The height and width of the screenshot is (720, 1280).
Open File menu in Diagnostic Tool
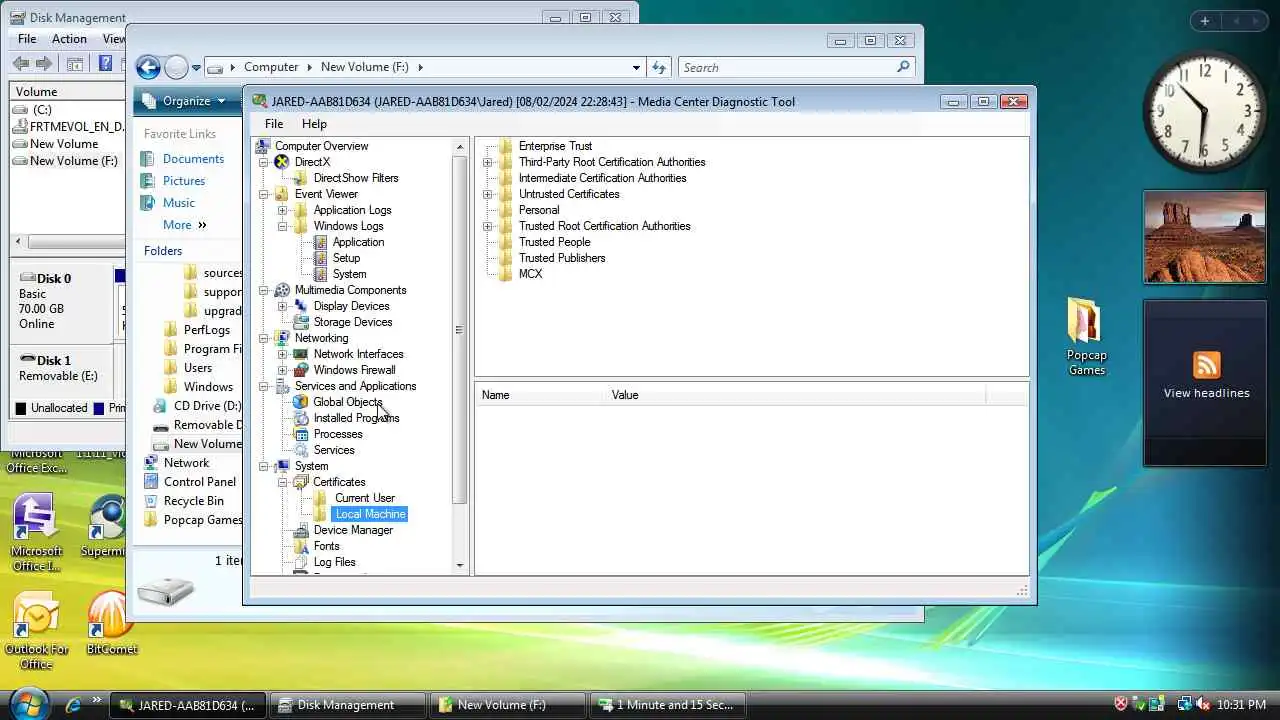point(273,124)
